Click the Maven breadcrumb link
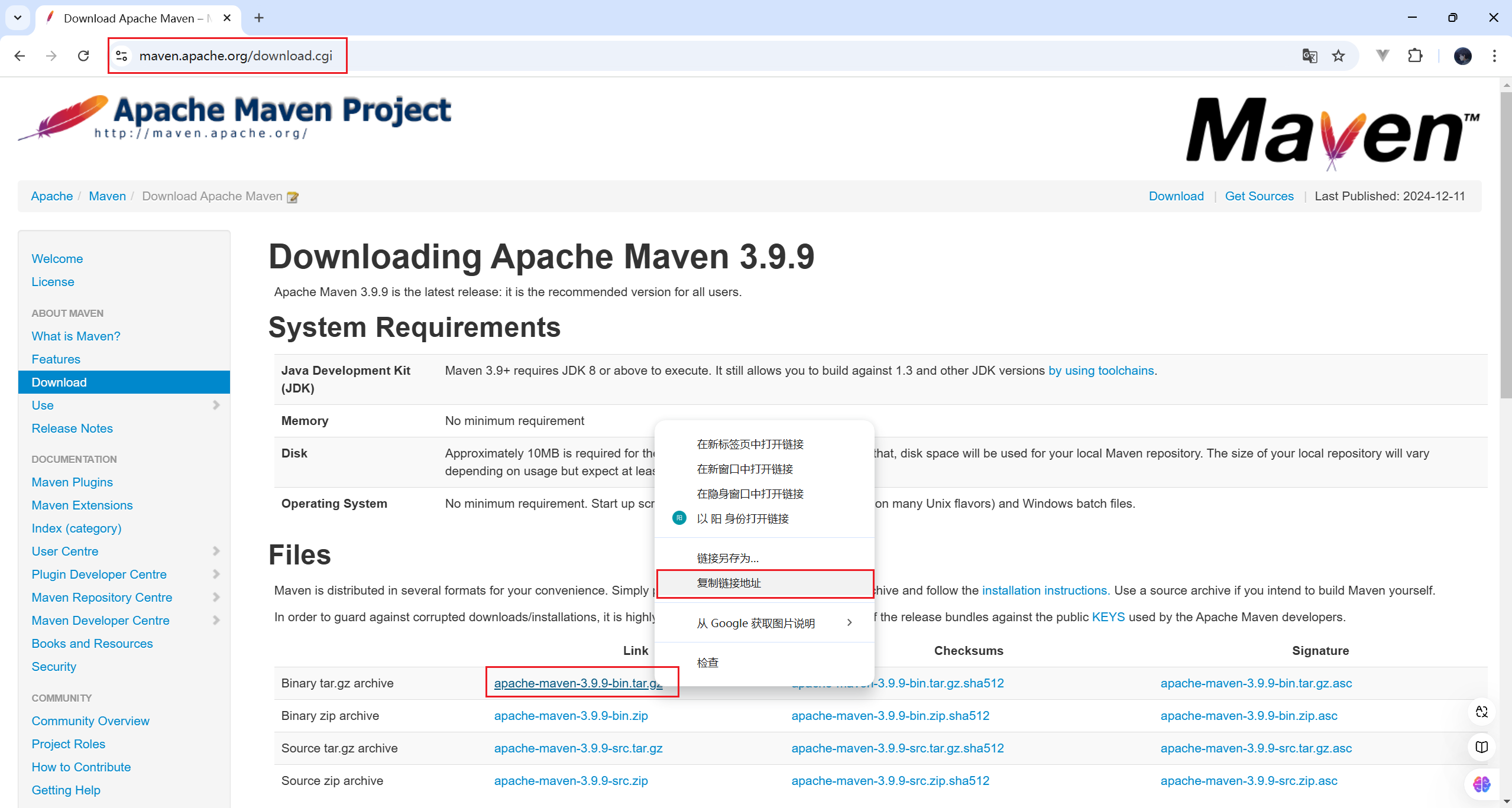 [107, 196]
